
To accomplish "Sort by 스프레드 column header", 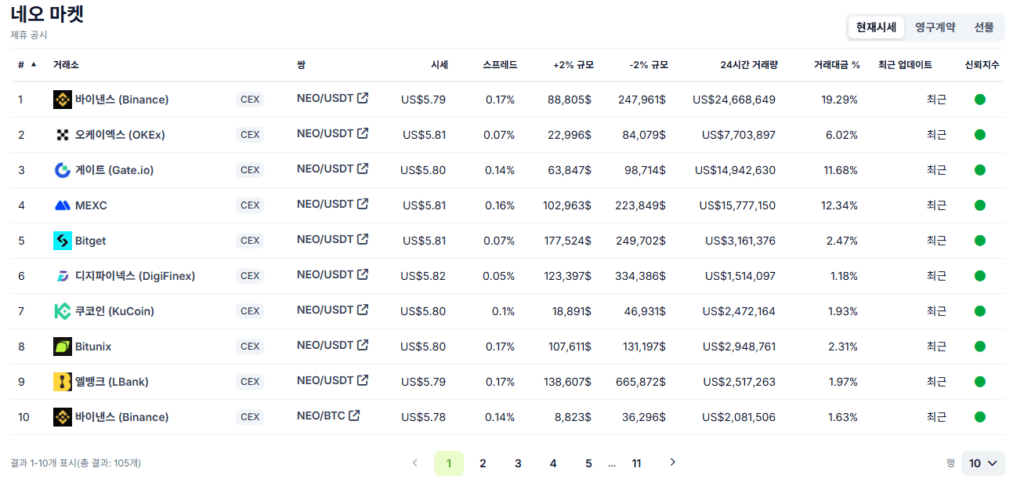I will [500, 65].
